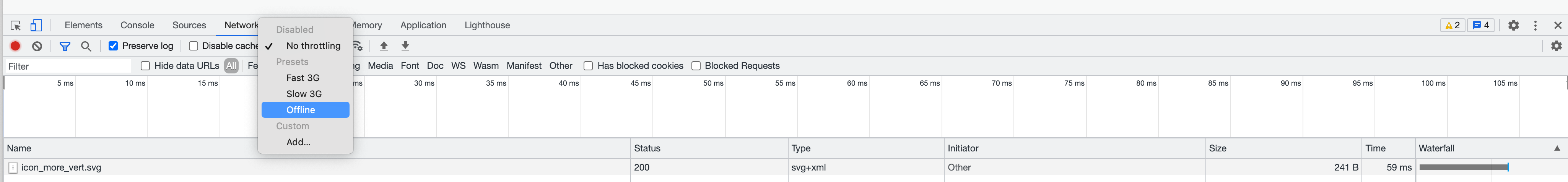Select No throttling in the dropdown
Screen dimensions: 1568x182
click(306, 45)
